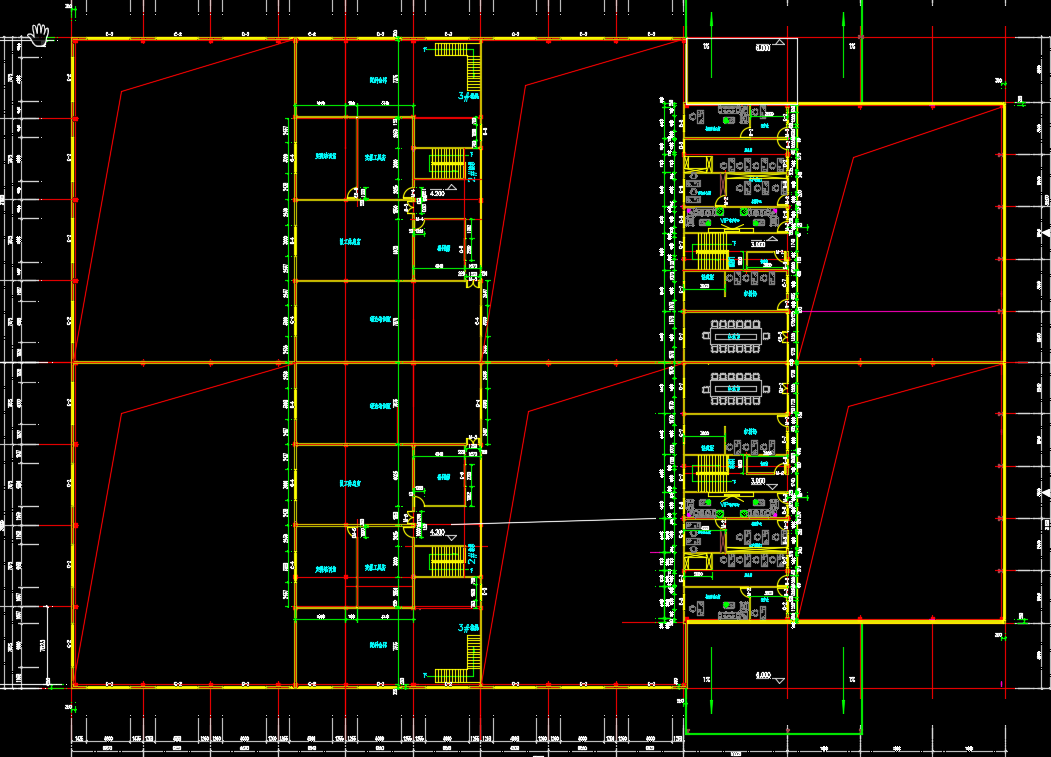
Task: Click the lower 4.200 elevation marker
Action: pos(440,534)
